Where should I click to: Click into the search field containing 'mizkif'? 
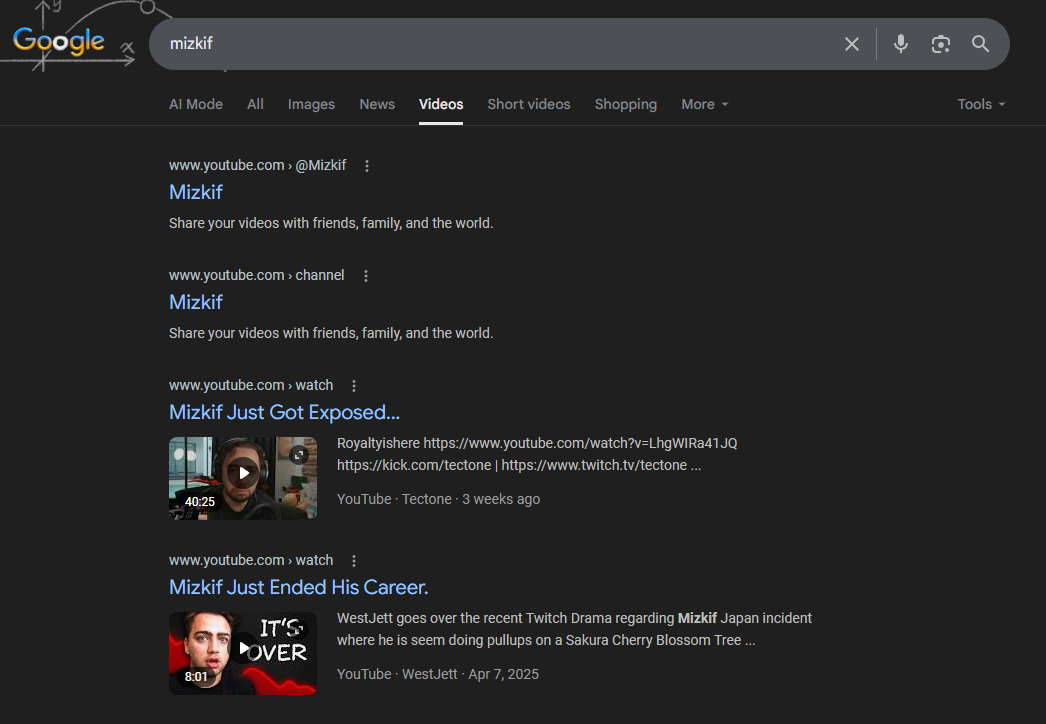point(490,44)
